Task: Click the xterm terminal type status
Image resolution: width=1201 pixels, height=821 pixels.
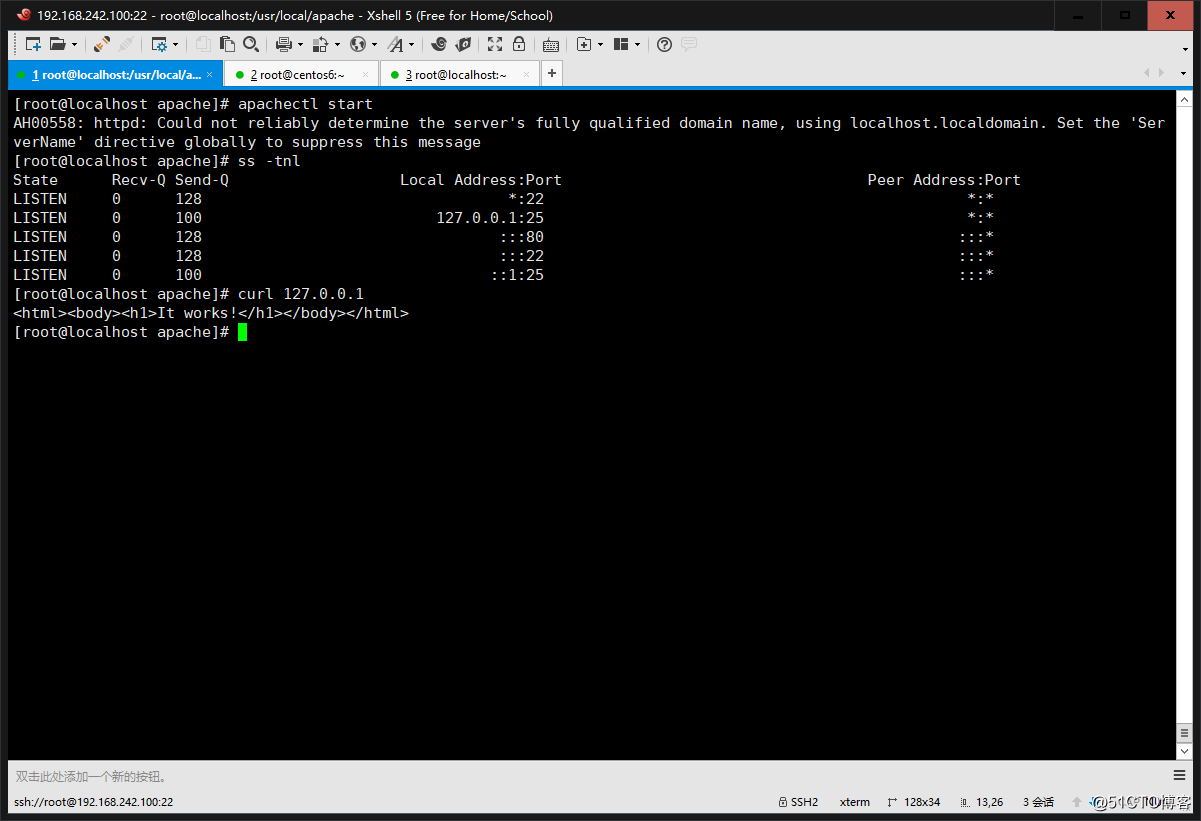Action: click(855, 802)
